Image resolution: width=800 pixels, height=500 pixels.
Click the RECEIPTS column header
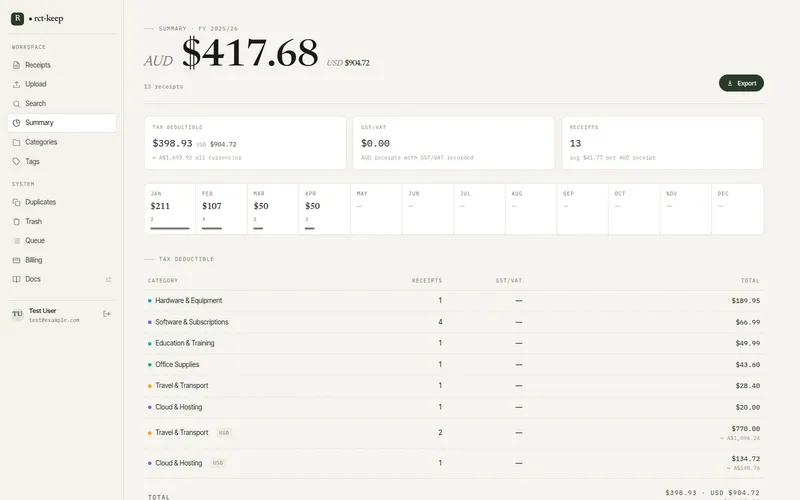(427, 281)
